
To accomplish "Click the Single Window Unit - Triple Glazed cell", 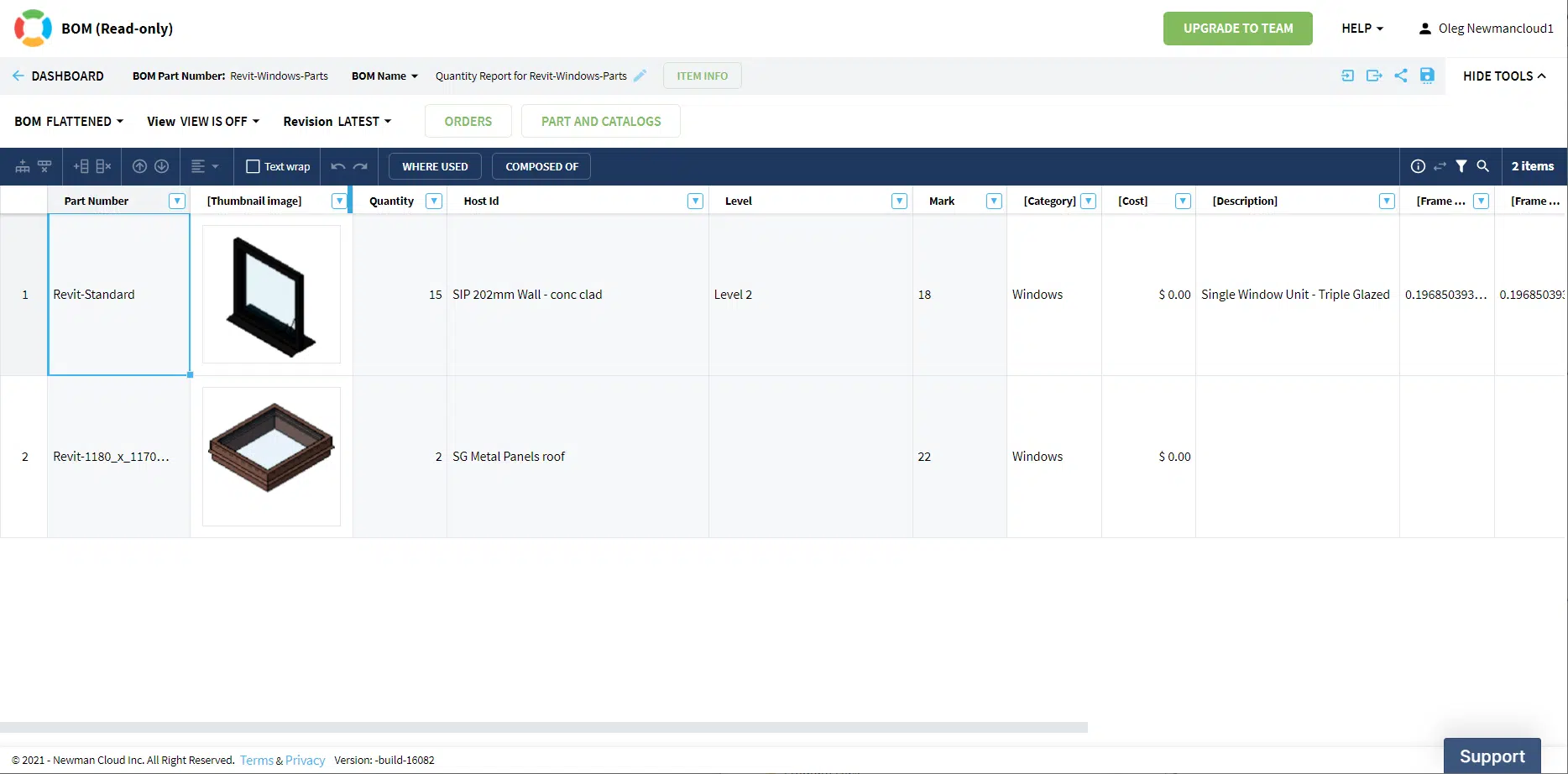I will [x=1298, y=295].
